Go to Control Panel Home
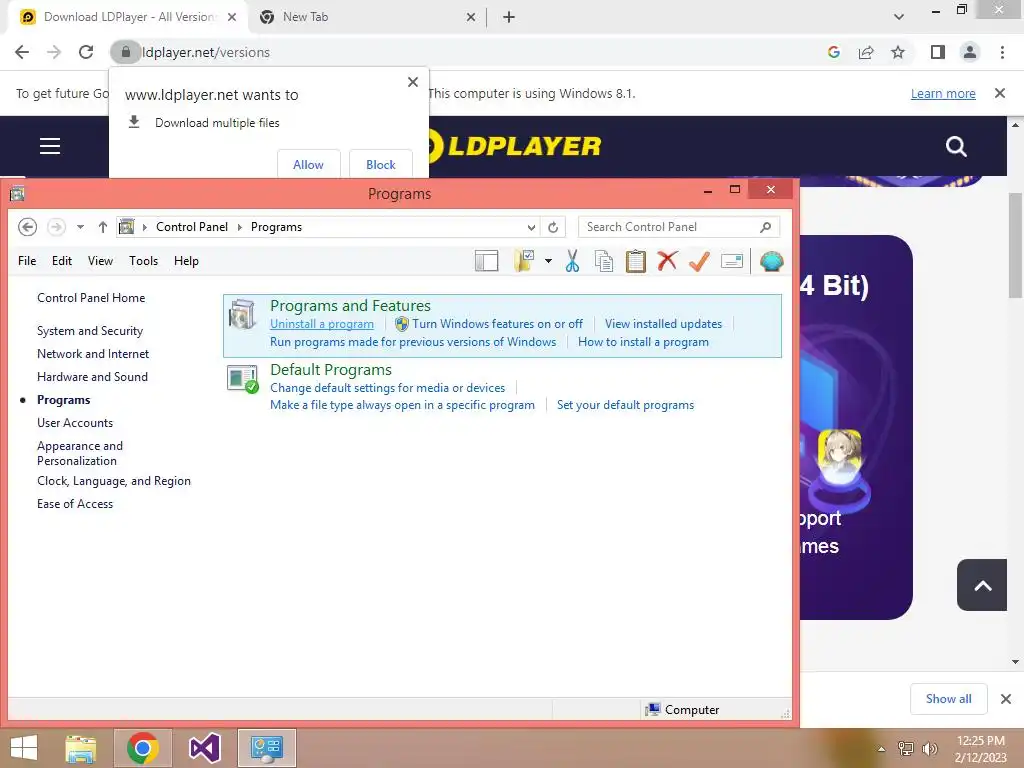Image resolution: width=1024 pixels, height=768 pixels. [91, 298]
